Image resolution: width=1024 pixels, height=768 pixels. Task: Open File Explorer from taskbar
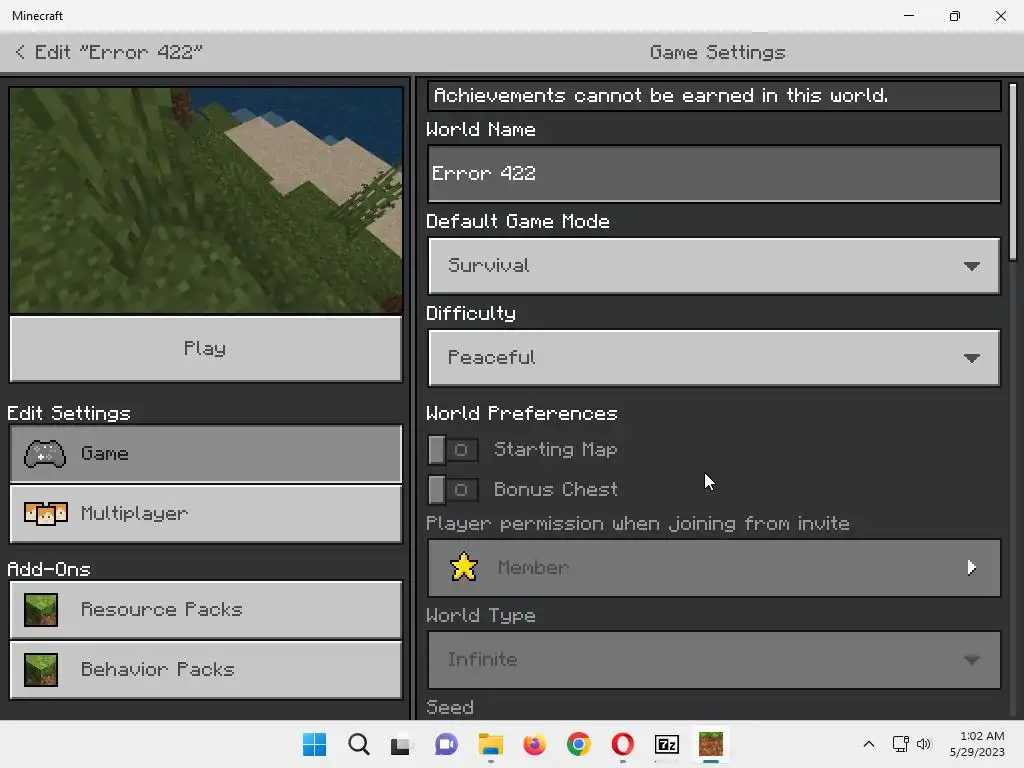pos(490,744)
